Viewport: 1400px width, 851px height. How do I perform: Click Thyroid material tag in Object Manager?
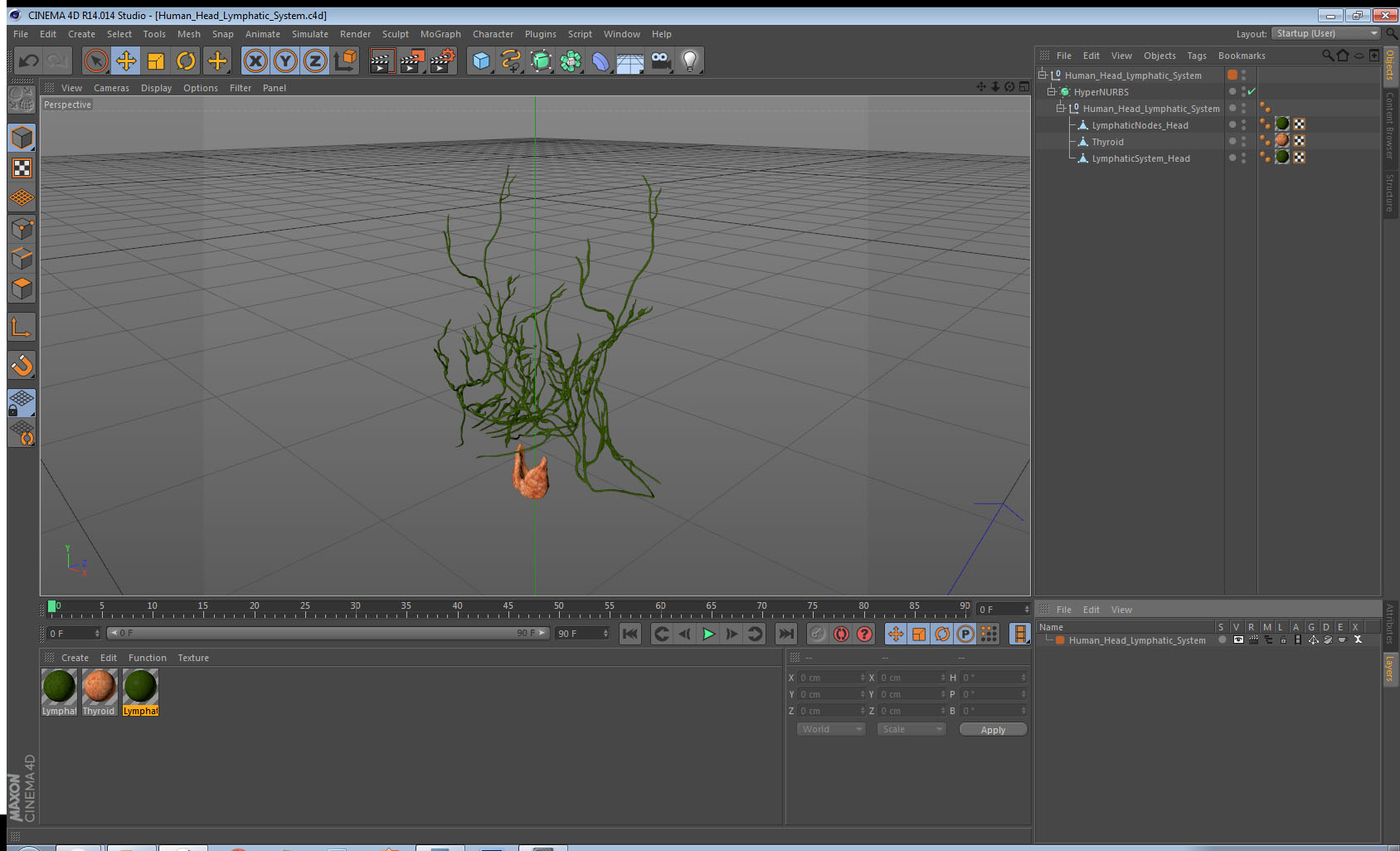tap(1282, 140)
